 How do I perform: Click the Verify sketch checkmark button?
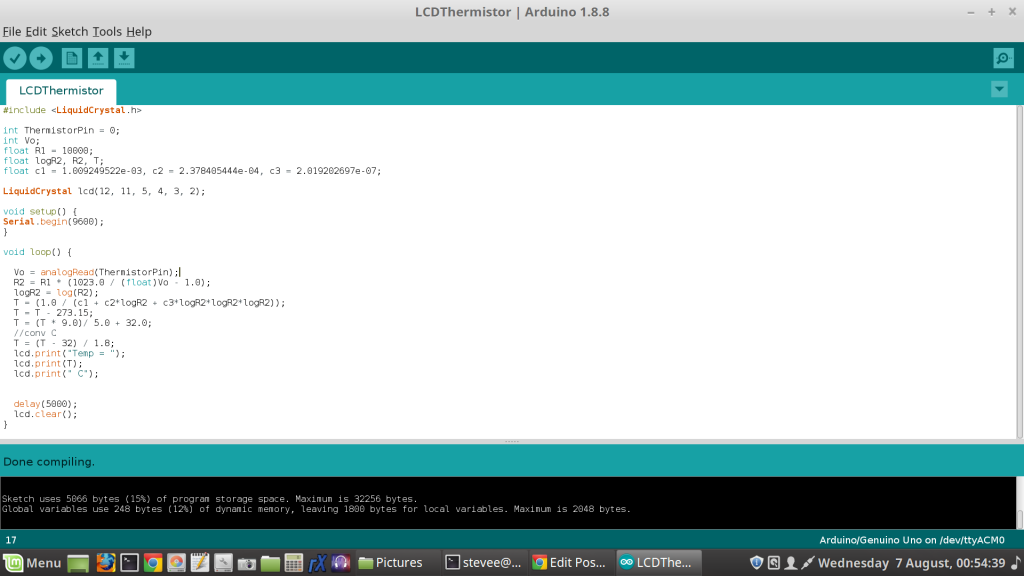[x=14, y=58]
